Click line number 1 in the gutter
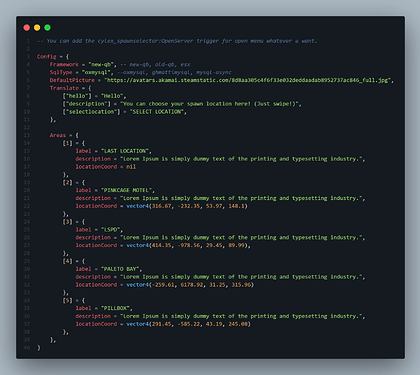420x375 pixels. coord(28,41)
